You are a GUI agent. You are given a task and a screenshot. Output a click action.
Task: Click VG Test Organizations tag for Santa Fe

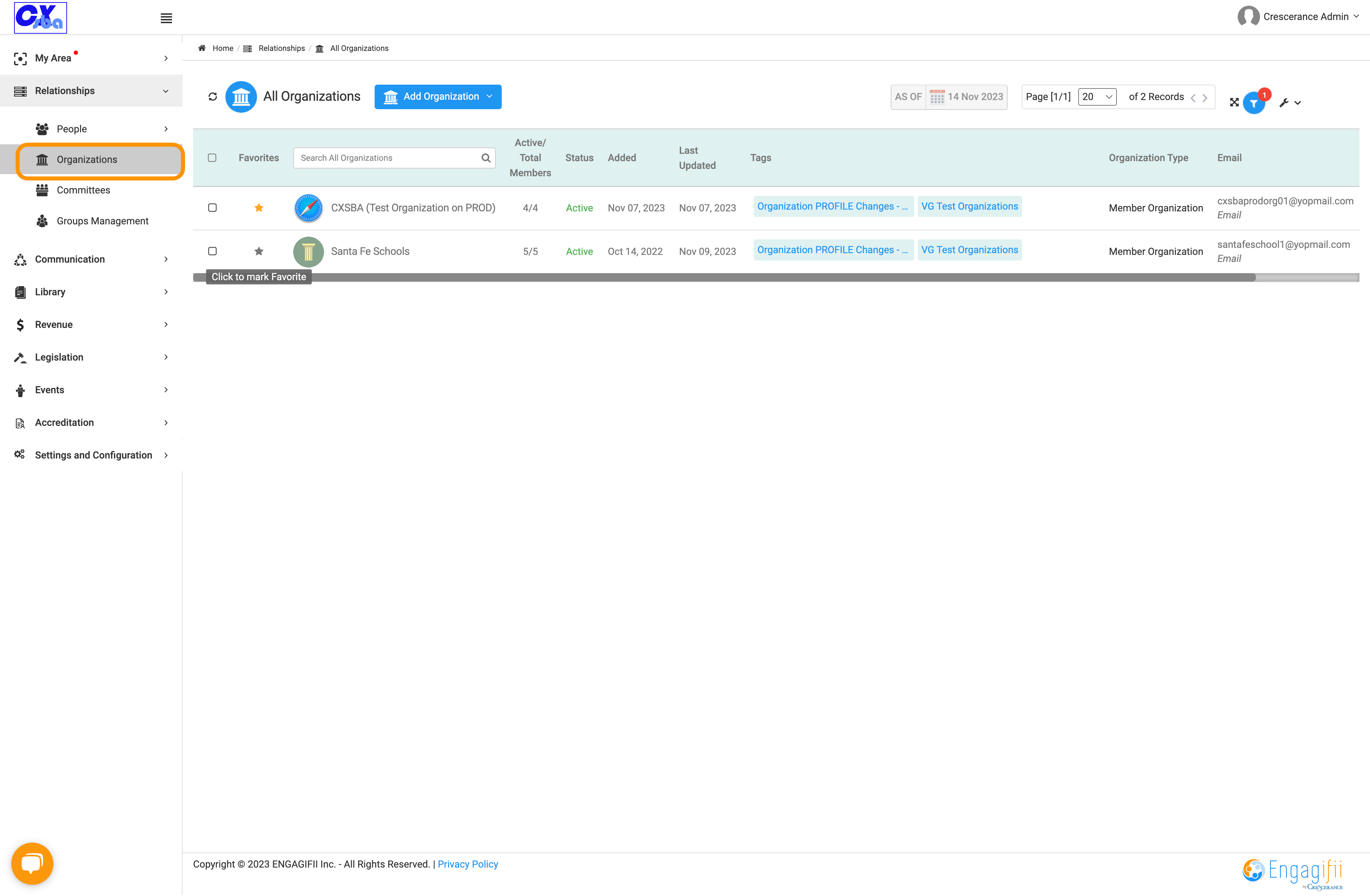(x=969, y=250)
